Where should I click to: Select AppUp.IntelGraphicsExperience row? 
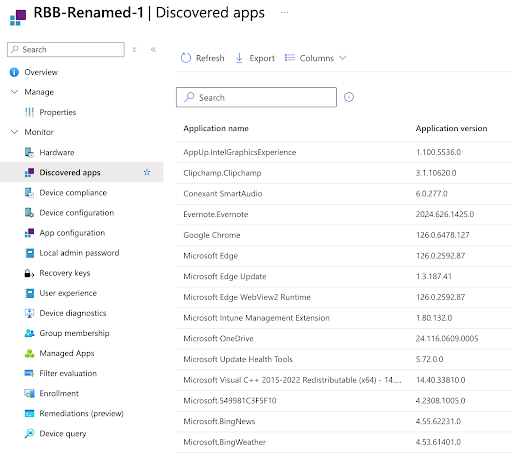(344, 152)
